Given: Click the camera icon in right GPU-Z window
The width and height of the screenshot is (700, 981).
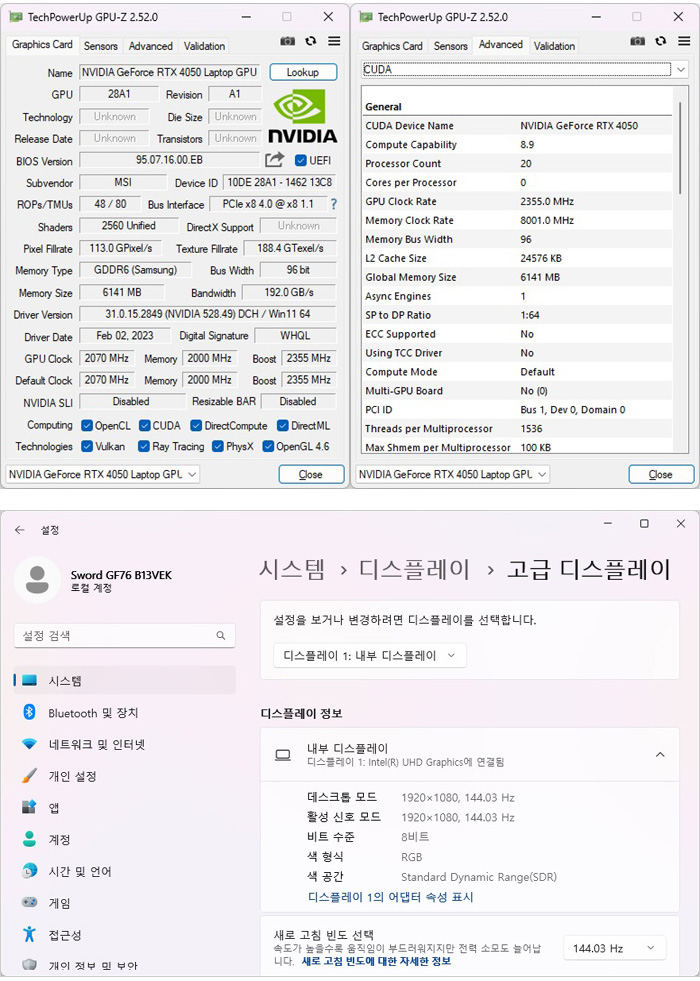Looking at the screenshot, I should point(637,41).
